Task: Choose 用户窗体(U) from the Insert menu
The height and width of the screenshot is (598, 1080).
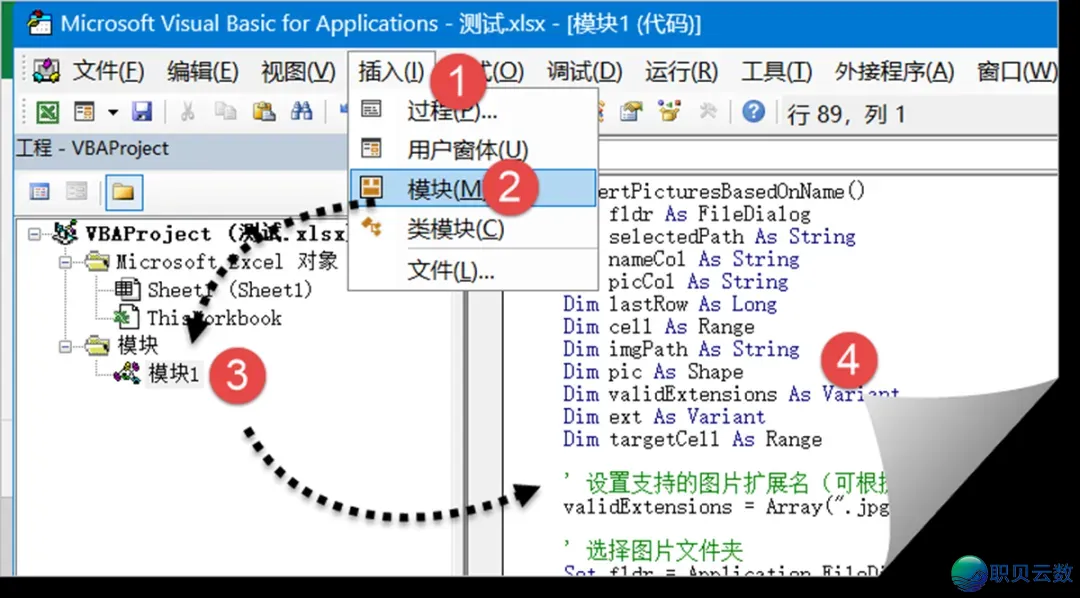Action: tap(473, 148)
